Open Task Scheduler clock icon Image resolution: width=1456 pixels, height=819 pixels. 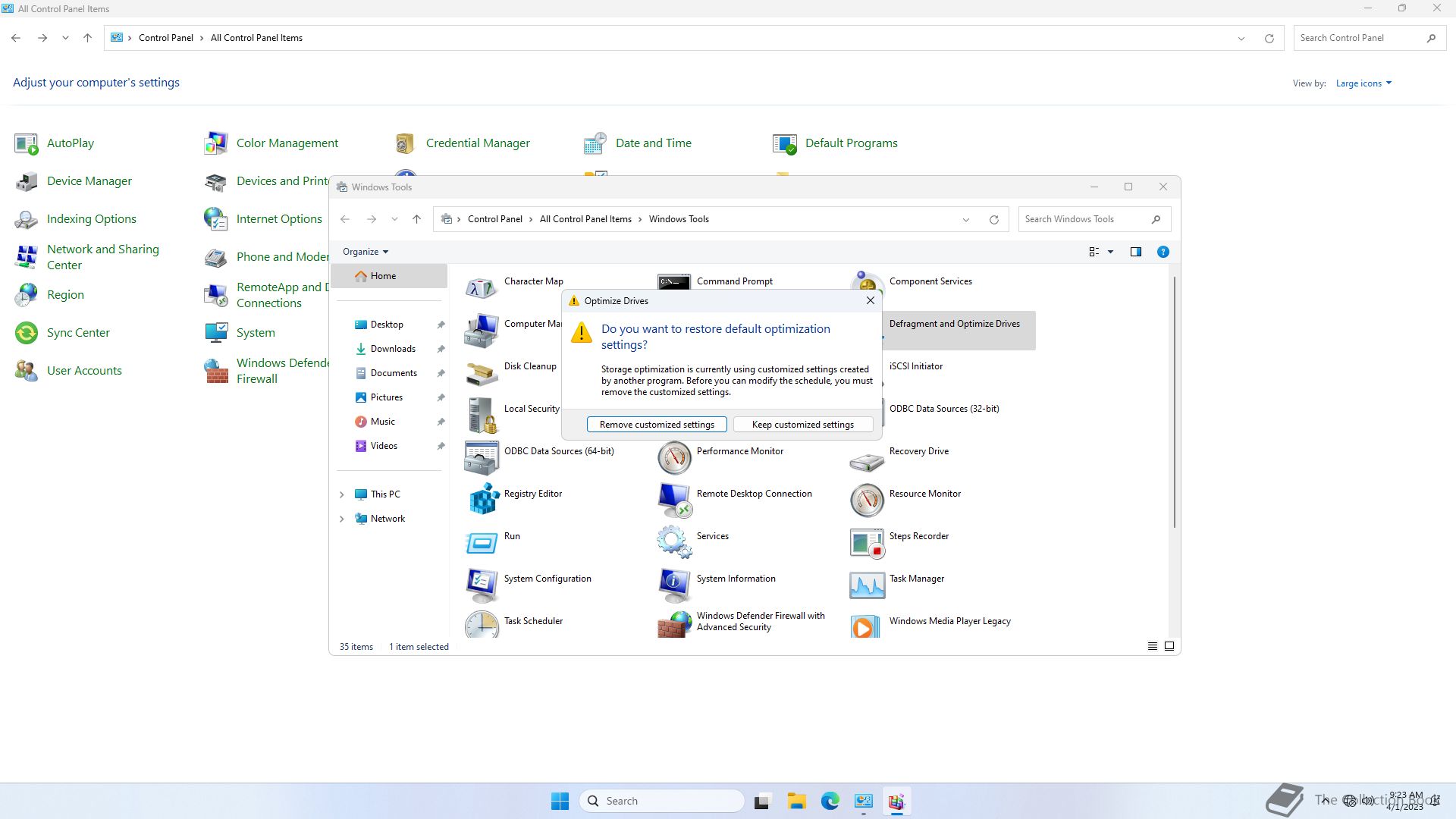[482, 625]
